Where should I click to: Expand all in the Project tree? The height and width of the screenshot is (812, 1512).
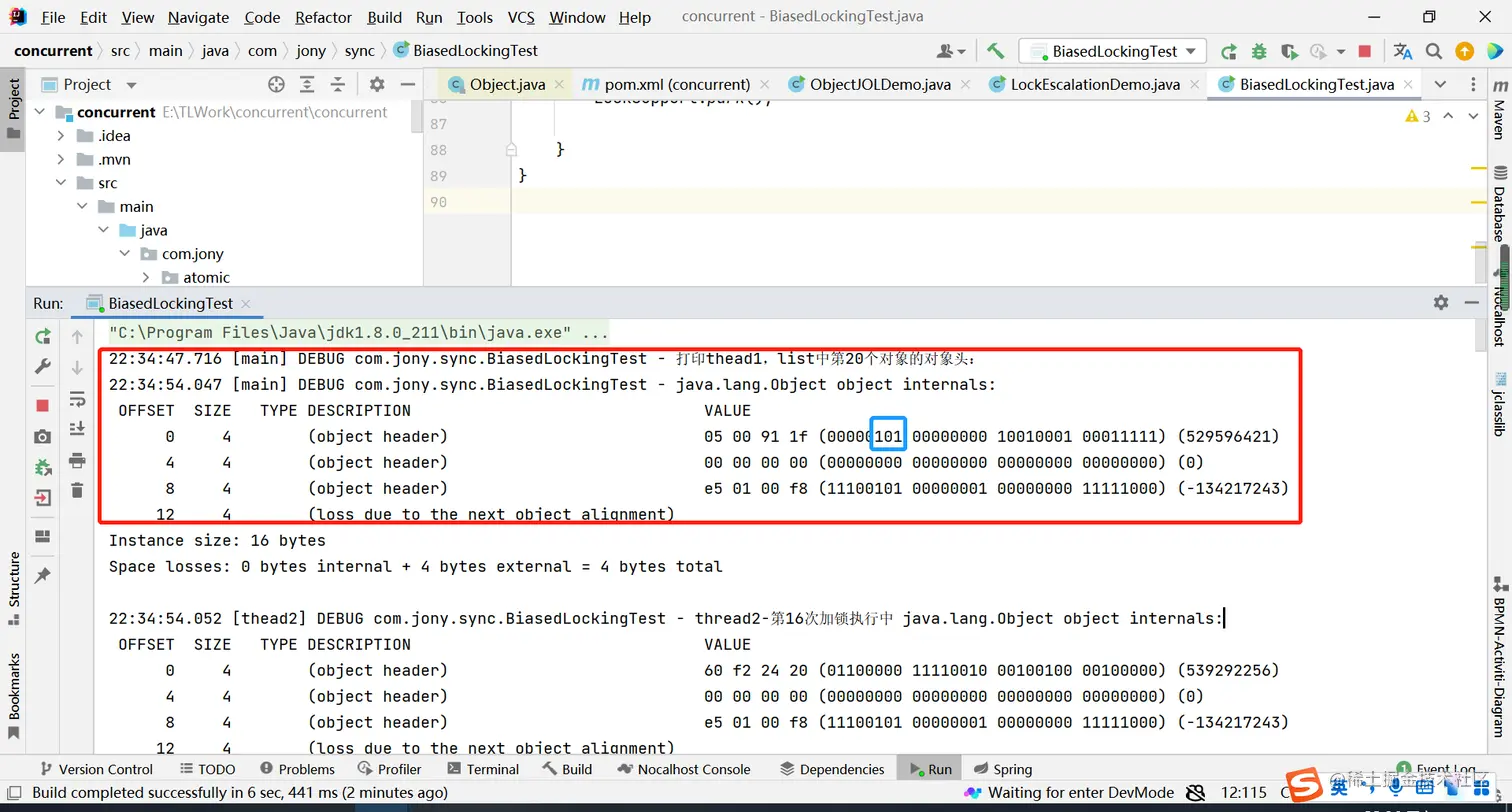(307, 85)
